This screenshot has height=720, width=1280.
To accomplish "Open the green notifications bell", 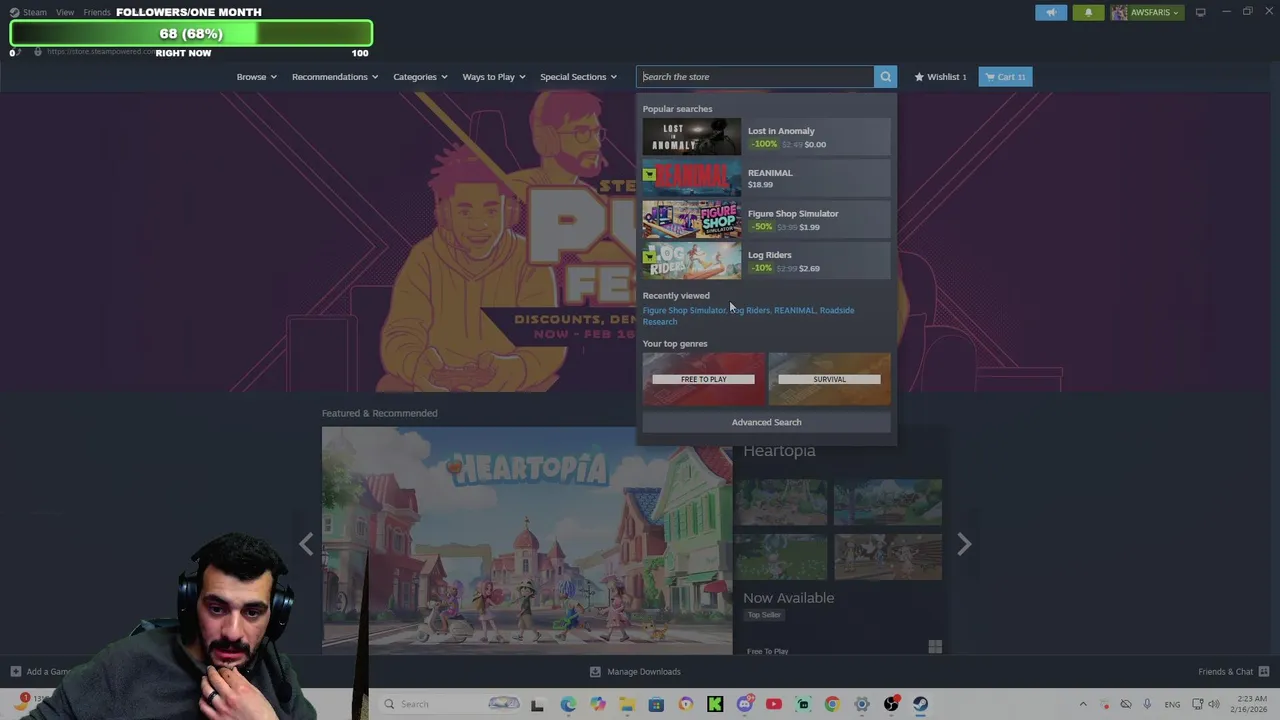I will [1088, 12].
